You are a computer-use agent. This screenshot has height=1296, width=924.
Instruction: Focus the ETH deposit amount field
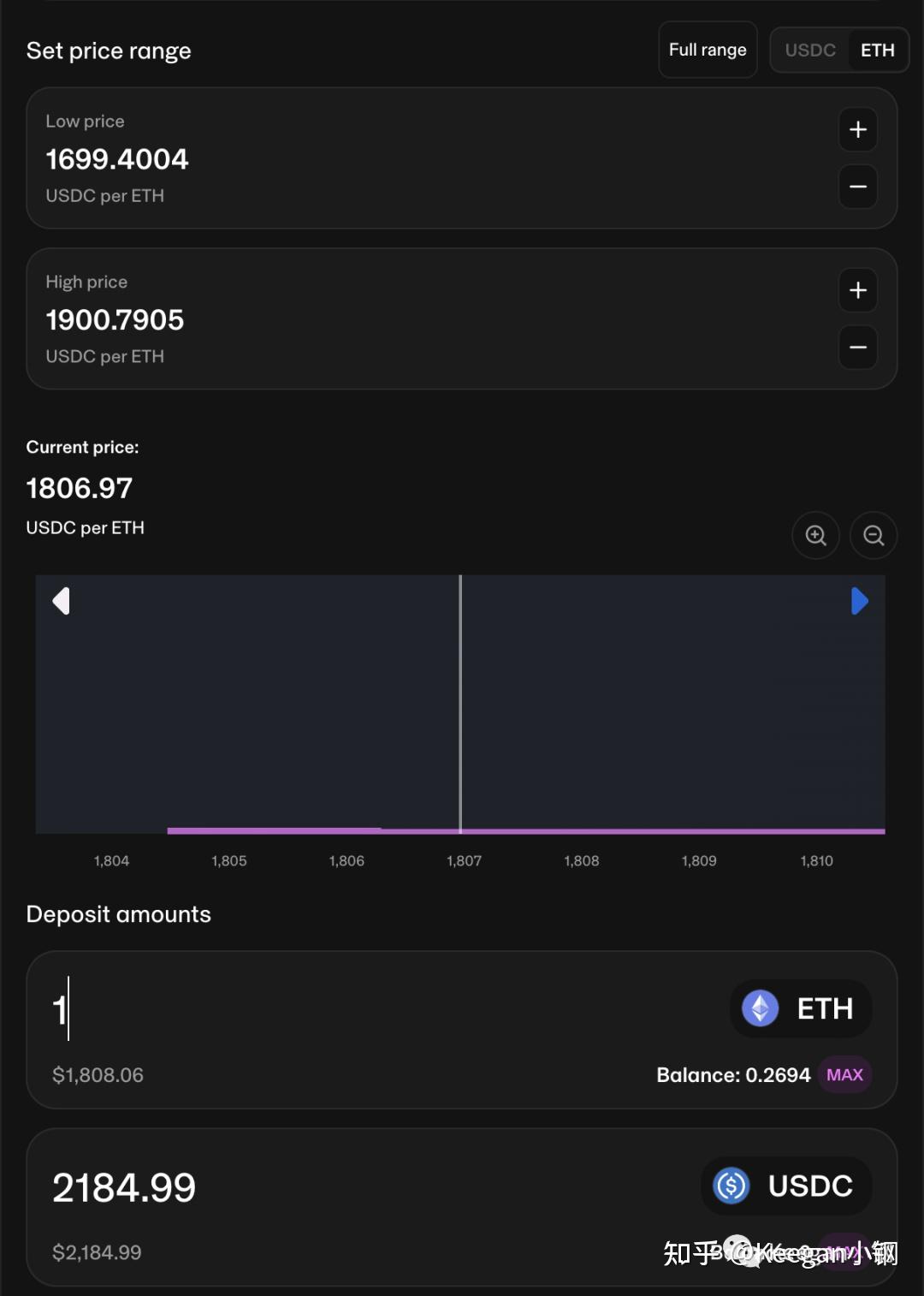pyautogui.click(x=376, y=1009)
